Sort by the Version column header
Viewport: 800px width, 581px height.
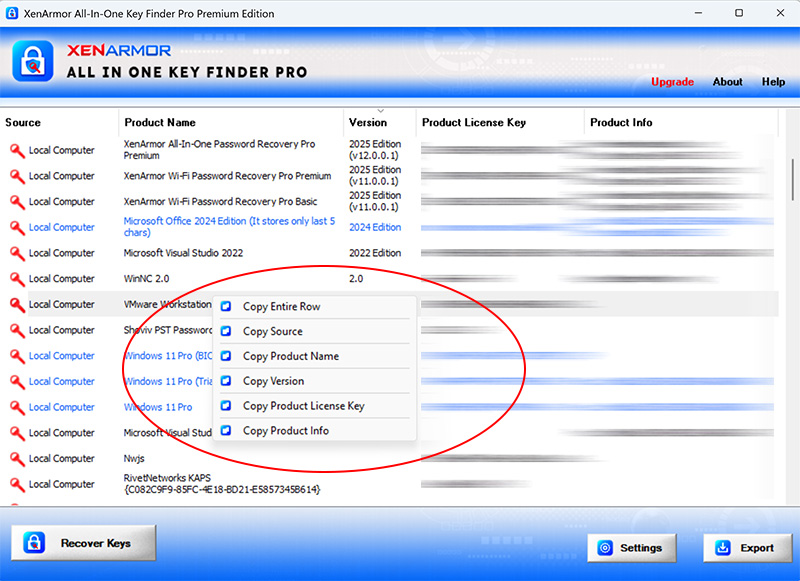coord(380,122)
